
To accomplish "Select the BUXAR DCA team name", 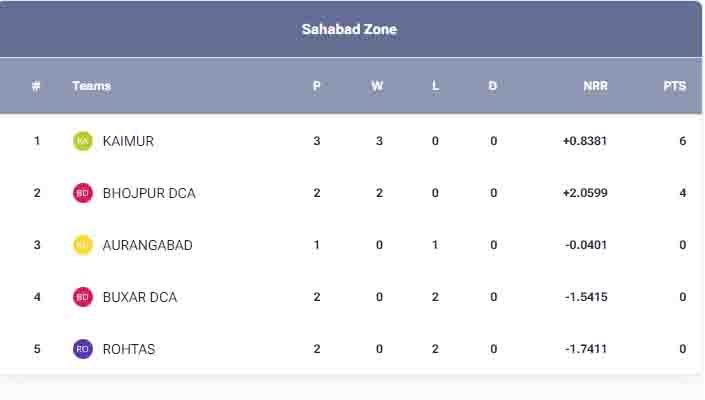I will 140,297.
